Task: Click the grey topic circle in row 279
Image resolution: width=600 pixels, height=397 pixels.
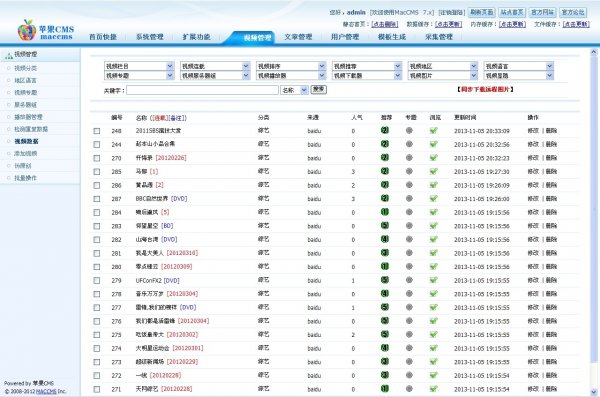Action: click(409, 280)
